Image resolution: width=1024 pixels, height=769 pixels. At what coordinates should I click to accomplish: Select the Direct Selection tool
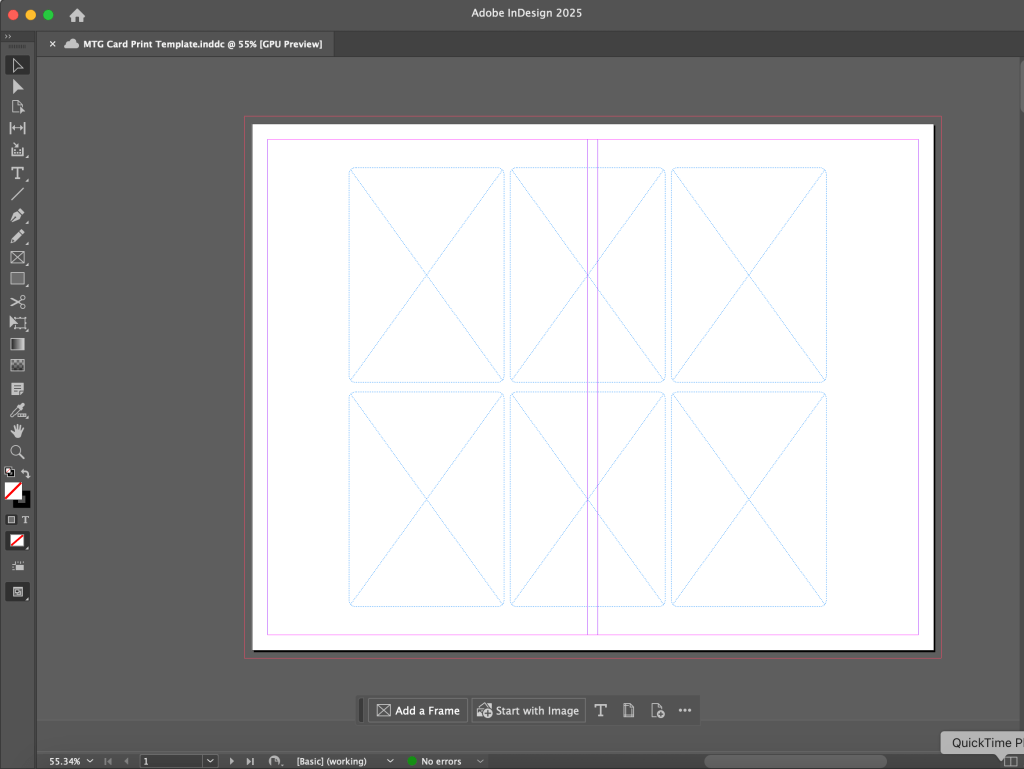pyautogui.click(x=17, y=87)
